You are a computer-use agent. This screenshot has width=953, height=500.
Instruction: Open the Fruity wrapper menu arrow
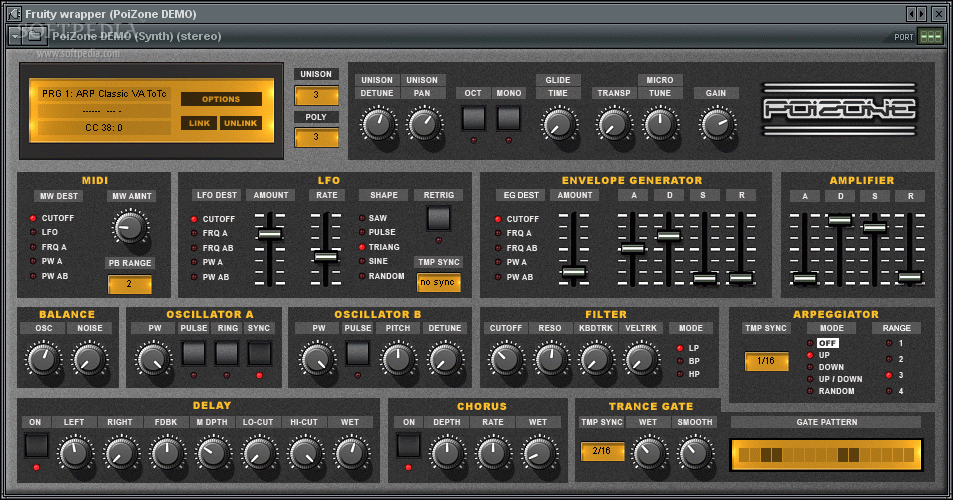(x=15, y=36)
